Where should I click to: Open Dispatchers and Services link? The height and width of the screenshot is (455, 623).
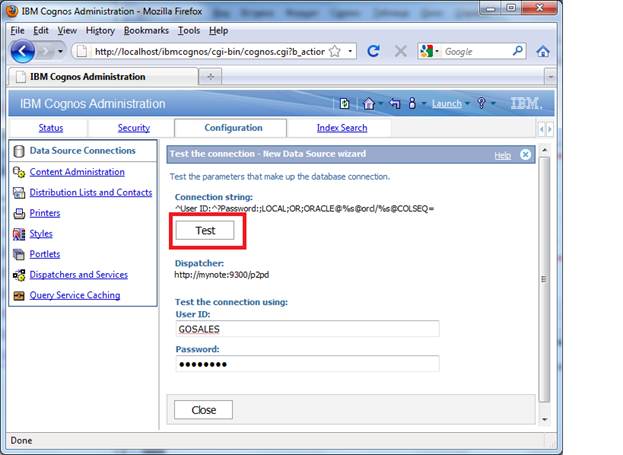[79, 275]
